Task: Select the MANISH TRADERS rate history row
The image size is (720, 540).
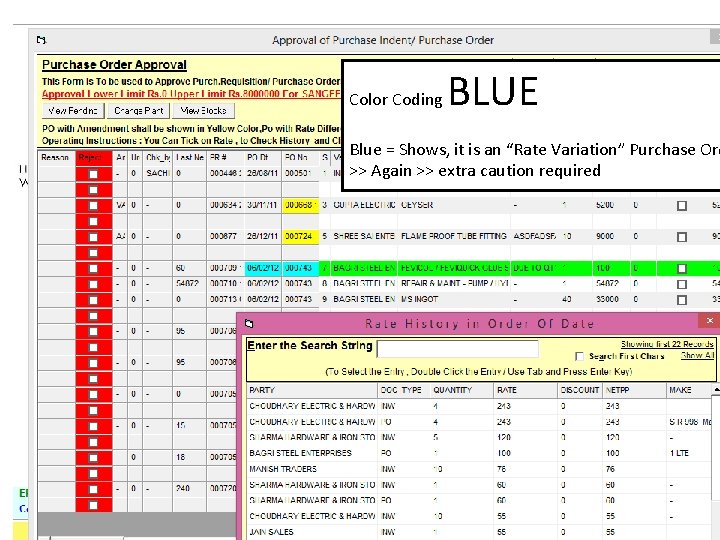Action: [479, 469]
